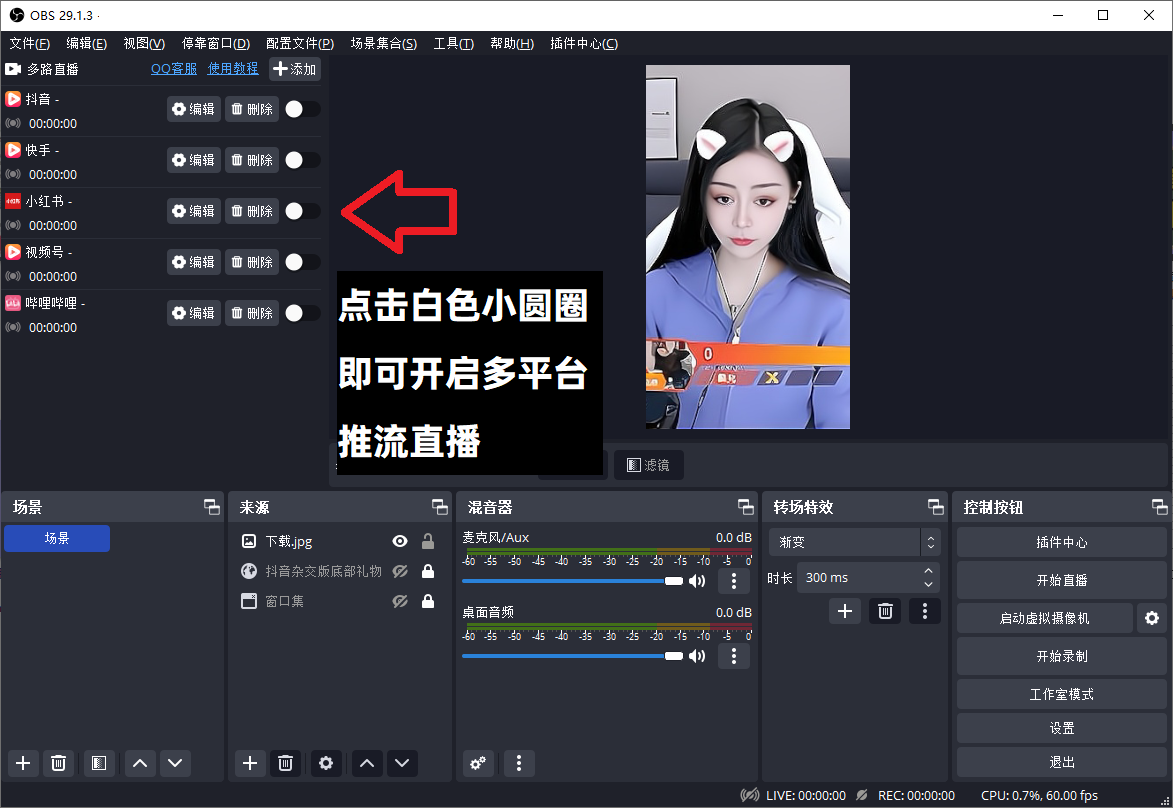Viewport: 1173px width, 808px height.
Task: Open advanced audio properties gear in mixer
Action: (478, 763)
